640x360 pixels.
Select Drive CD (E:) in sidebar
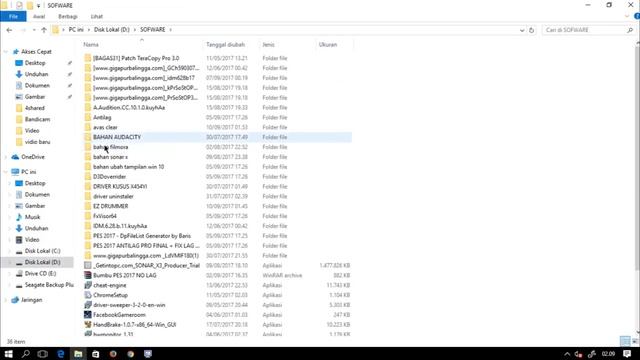tap(40, 274)
